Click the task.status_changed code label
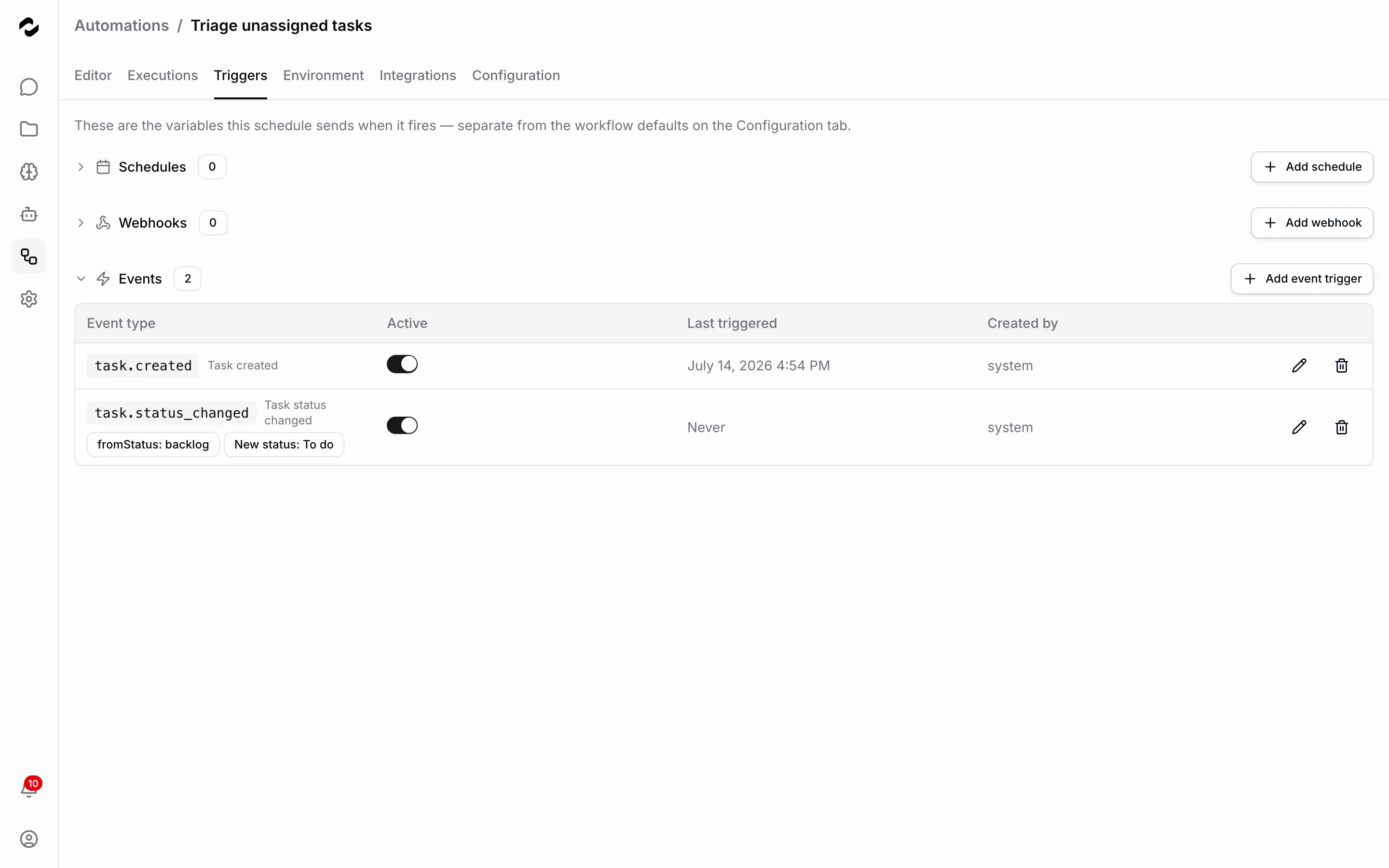Screen dimensions: 1389x868 coord(172,413)
